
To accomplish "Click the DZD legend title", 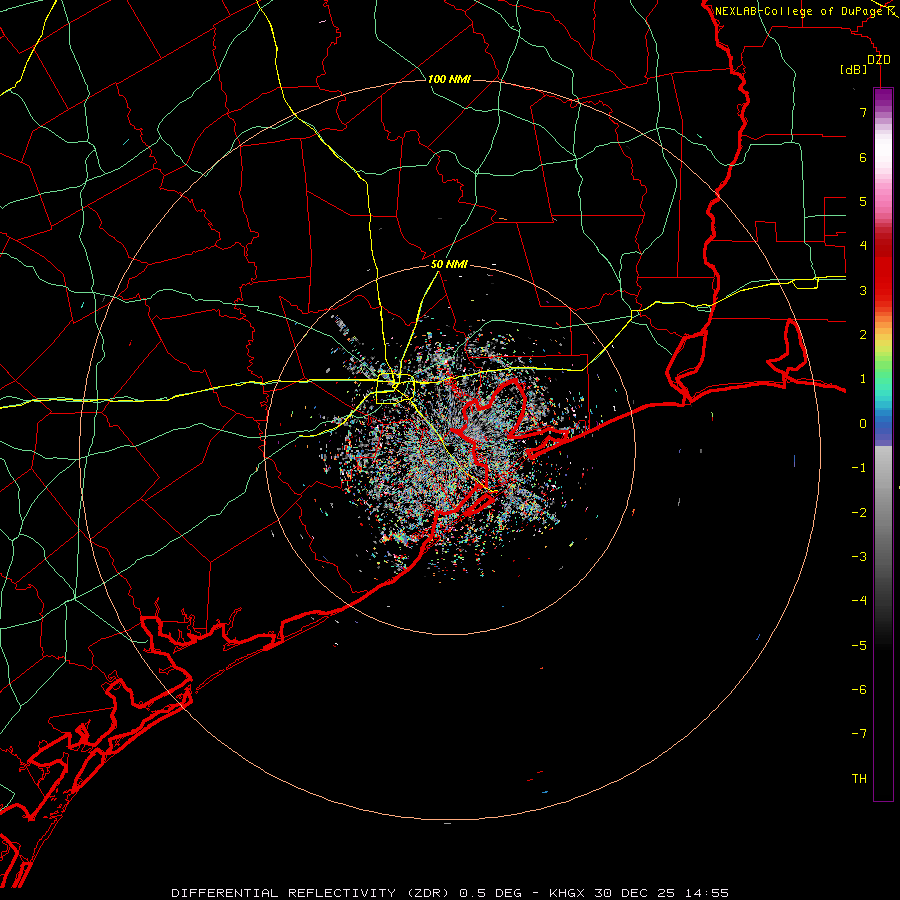I will (879, 60).
